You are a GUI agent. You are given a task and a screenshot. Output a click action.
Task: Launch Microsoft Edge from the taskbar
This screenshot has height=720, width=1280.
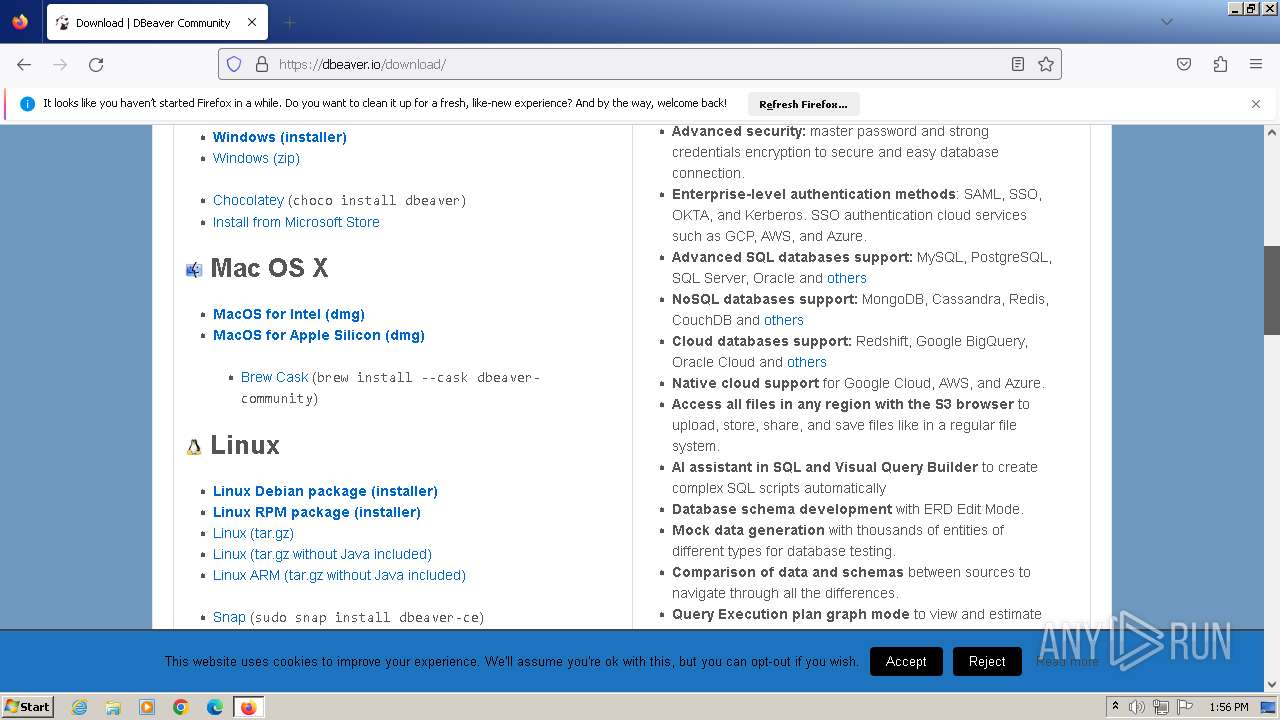tap(215, 707)
